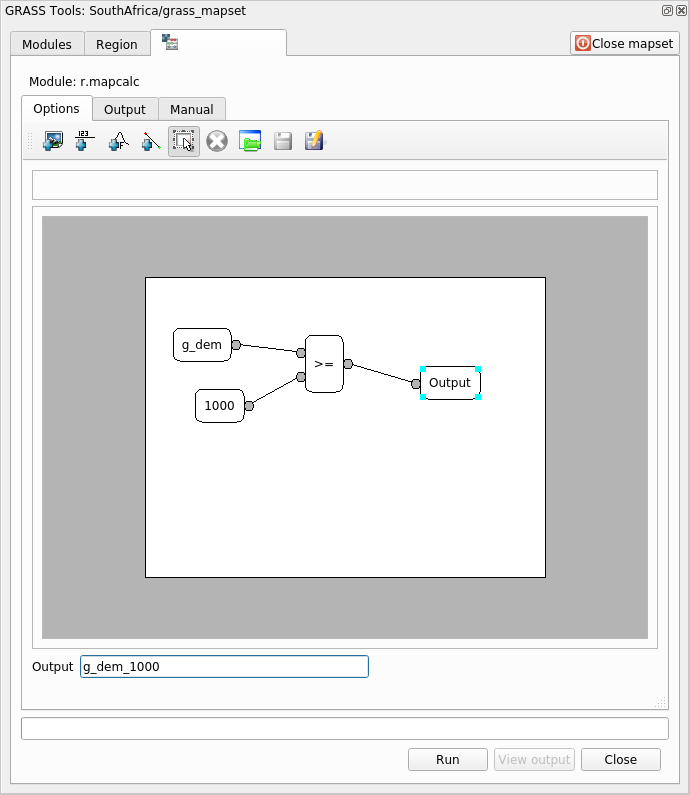Click the Add constant value icon
Screen dimensions: 690x795
click(x=85, y=142)
